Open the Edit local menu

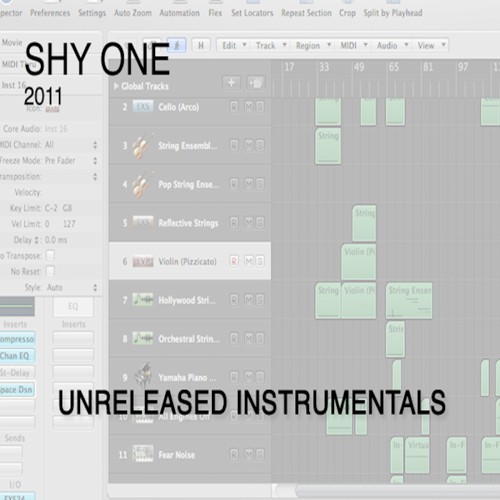tap(233, 45)
